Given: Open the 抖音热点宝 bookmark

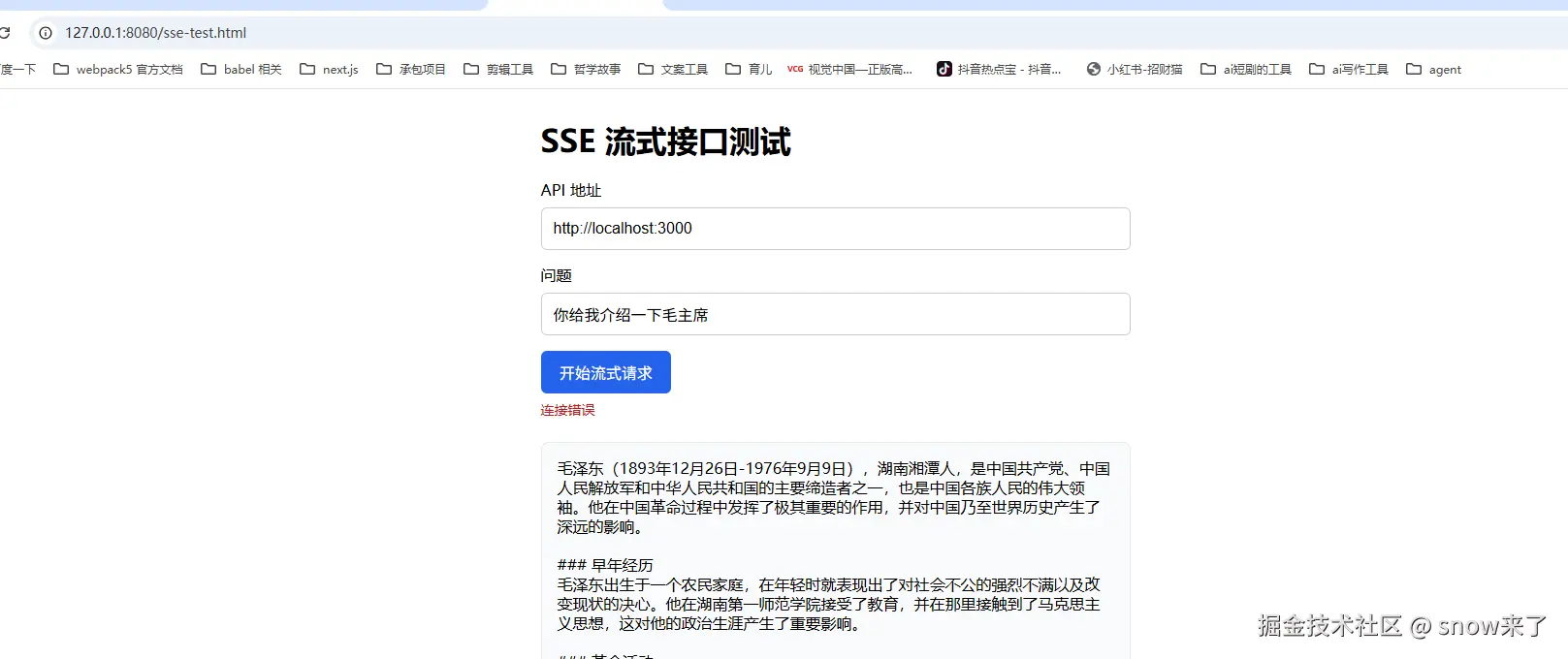Looking at the screenshot, I should 999,70.
